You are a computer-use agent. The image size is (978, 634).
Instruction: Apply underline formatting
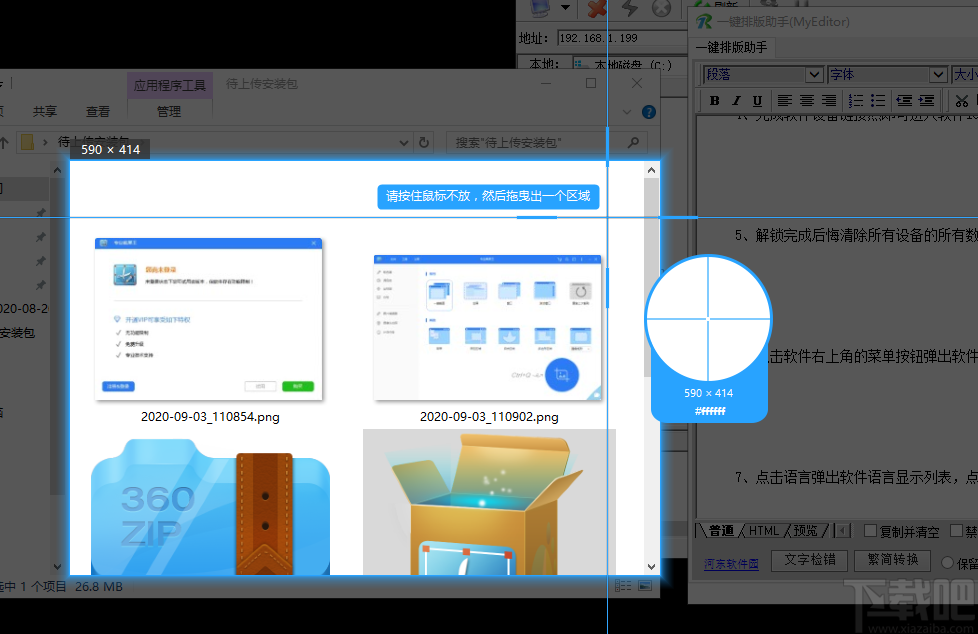[x=759, y=100]
